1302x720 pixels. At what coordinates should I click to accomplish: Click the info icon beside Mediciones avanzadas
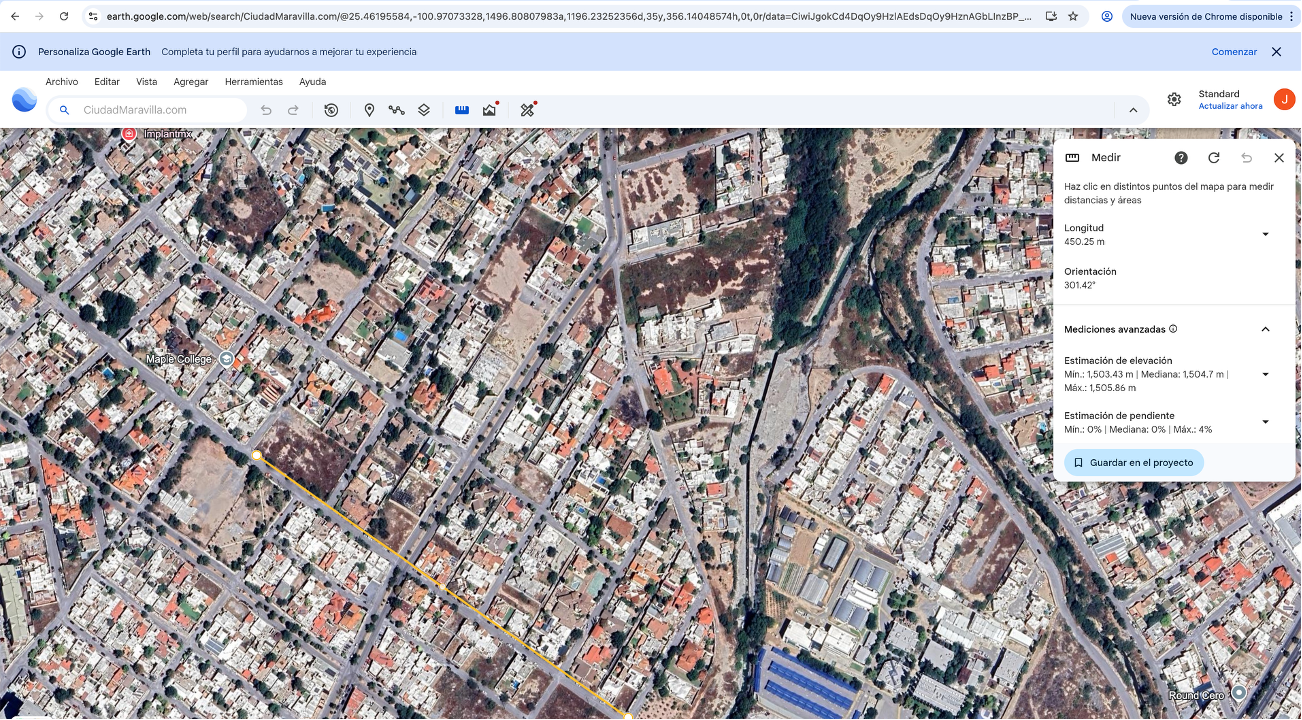click(x=1173, y=329)
